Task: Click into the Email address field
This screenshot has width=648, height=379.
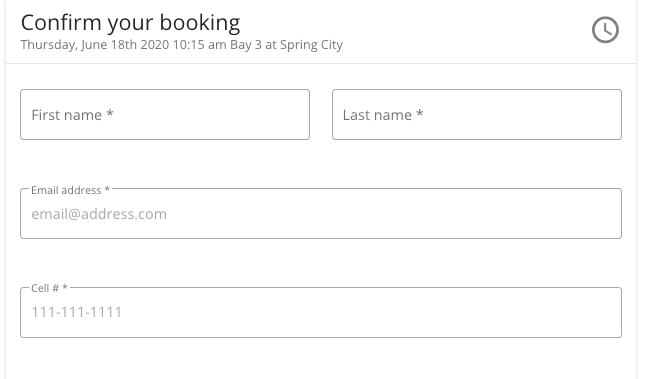Action: coord(321,213)
